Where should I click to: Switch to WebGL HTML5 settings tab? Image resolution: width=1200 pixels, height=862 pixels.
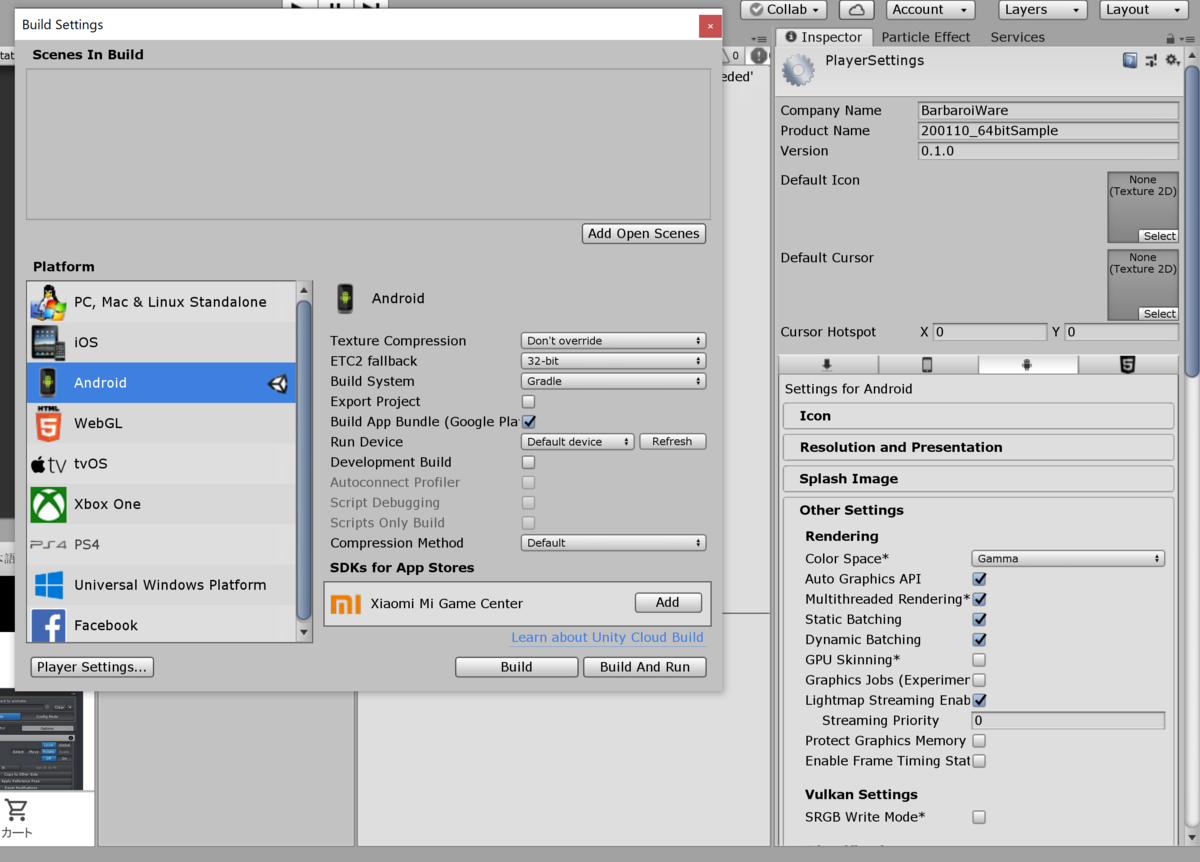pos(1127,365)
